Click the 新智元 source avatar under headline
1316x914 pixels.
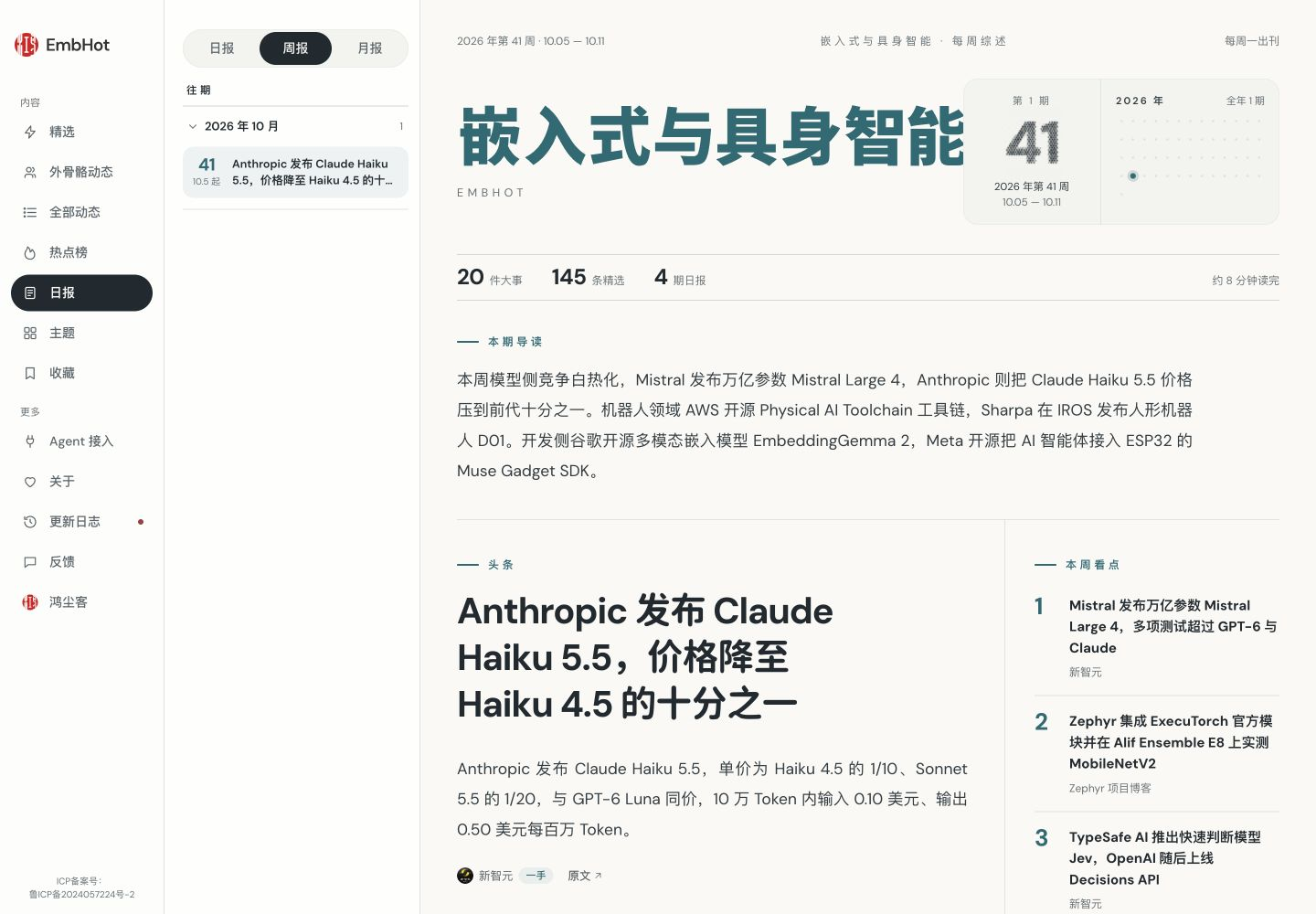point(465,876)
